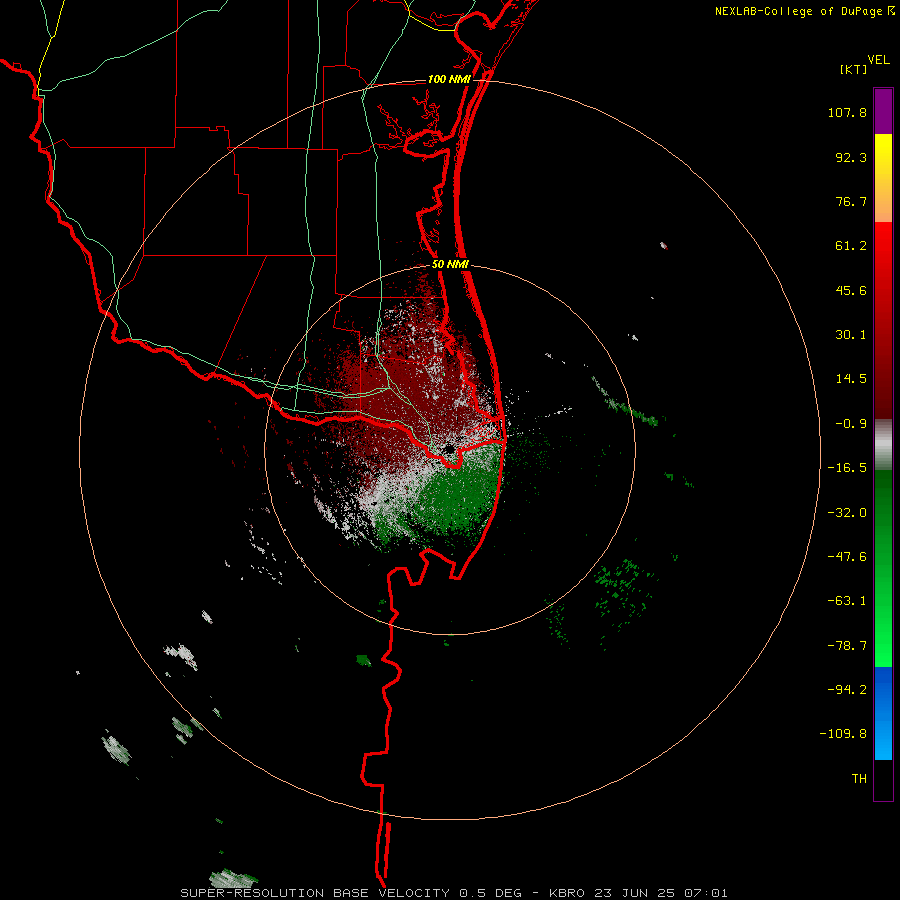Click the -47.6 legend value
Screen dimensions: 900x900
coord(847,557)
